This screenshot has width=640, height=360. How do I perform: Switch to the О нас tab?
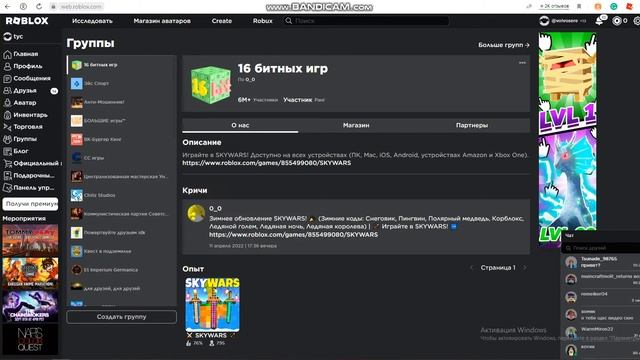[240, 125]
